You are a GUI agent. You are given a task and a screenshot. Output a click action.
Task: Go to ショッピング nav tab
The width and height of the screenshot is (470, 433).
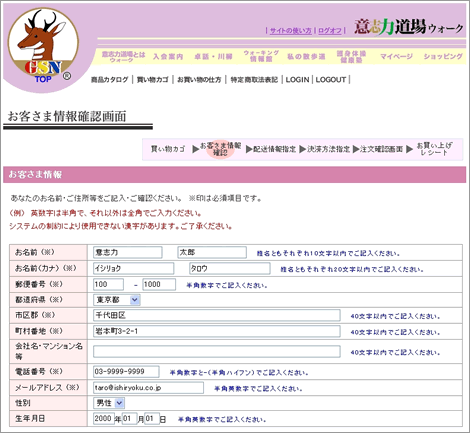tap(443, 56)
